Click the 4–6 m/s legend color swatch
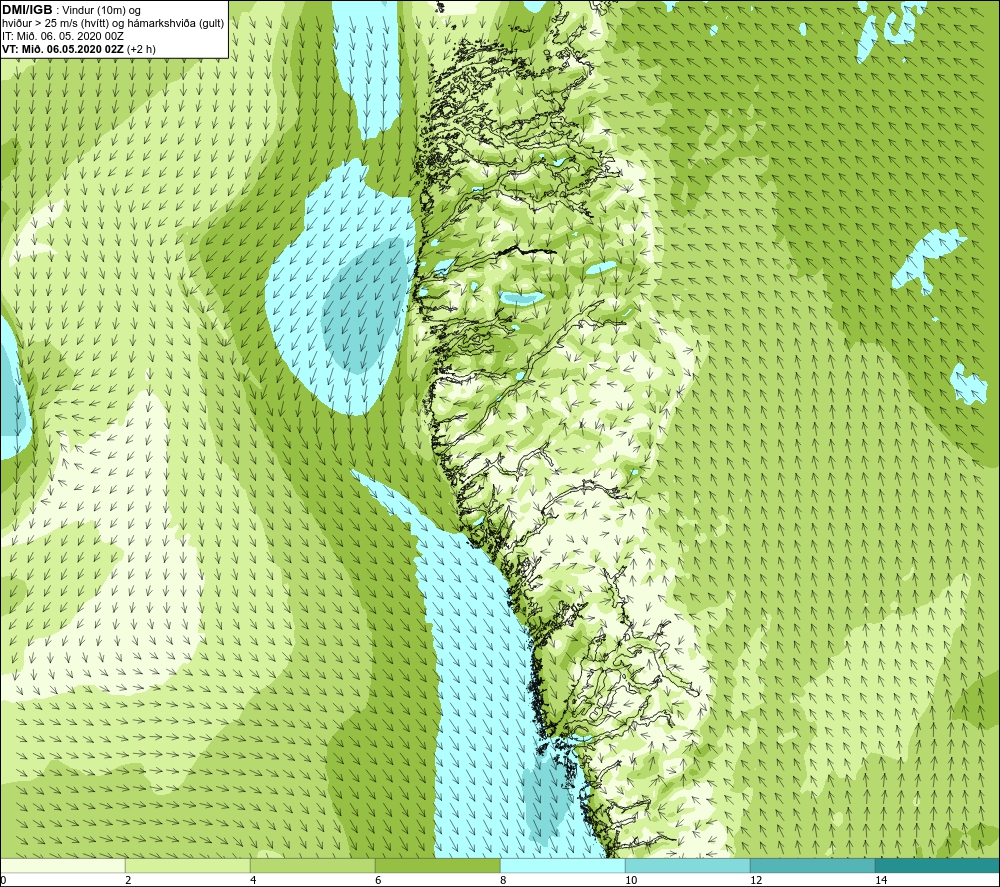This screenshot has height=887, width=1000. pyautogui.click(x=312, y=865)
